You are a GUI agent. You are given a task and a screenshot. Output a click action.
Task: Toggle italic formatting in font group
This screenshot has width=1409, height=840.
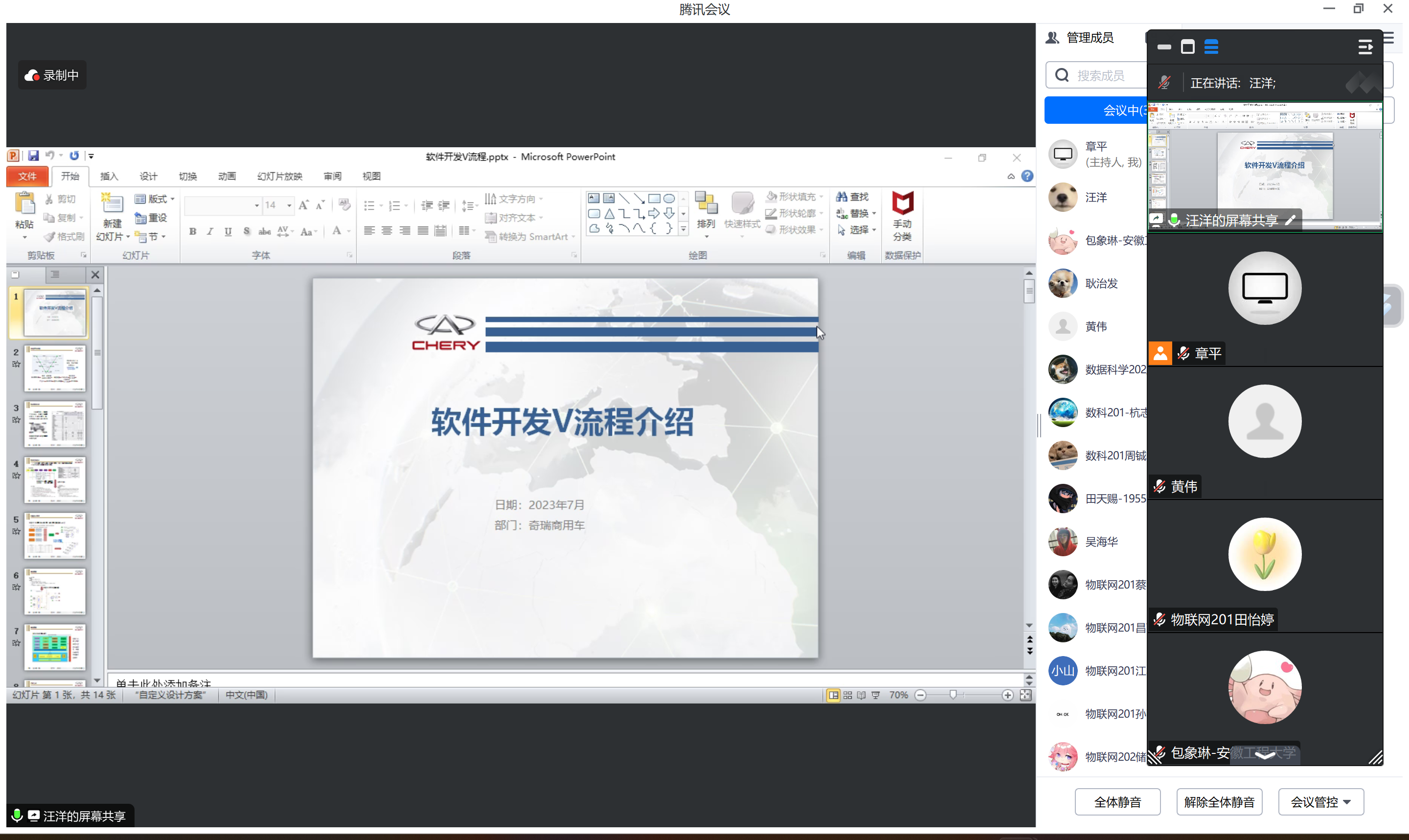pyautogui.click(x=210, y=231)
